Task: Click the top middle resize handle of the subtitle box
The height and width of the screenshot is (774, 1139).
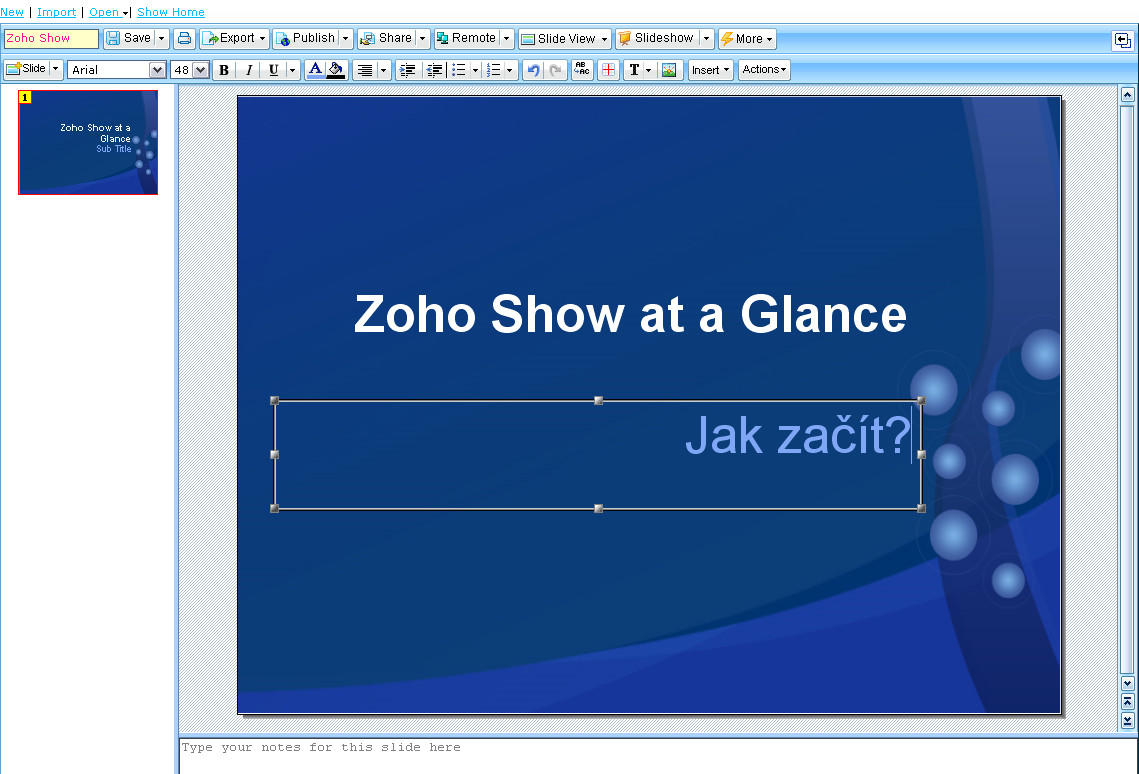Action: [x=599, y=401]
